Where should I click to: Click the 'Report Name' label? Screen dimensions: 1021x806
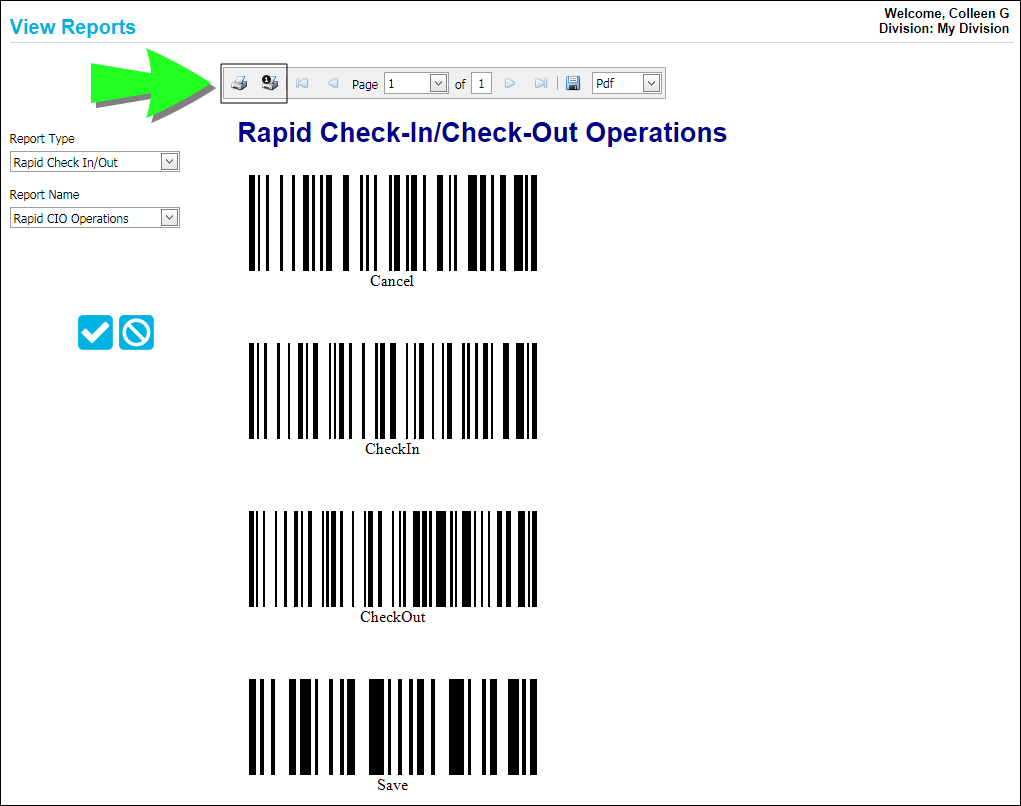(44, 195)
